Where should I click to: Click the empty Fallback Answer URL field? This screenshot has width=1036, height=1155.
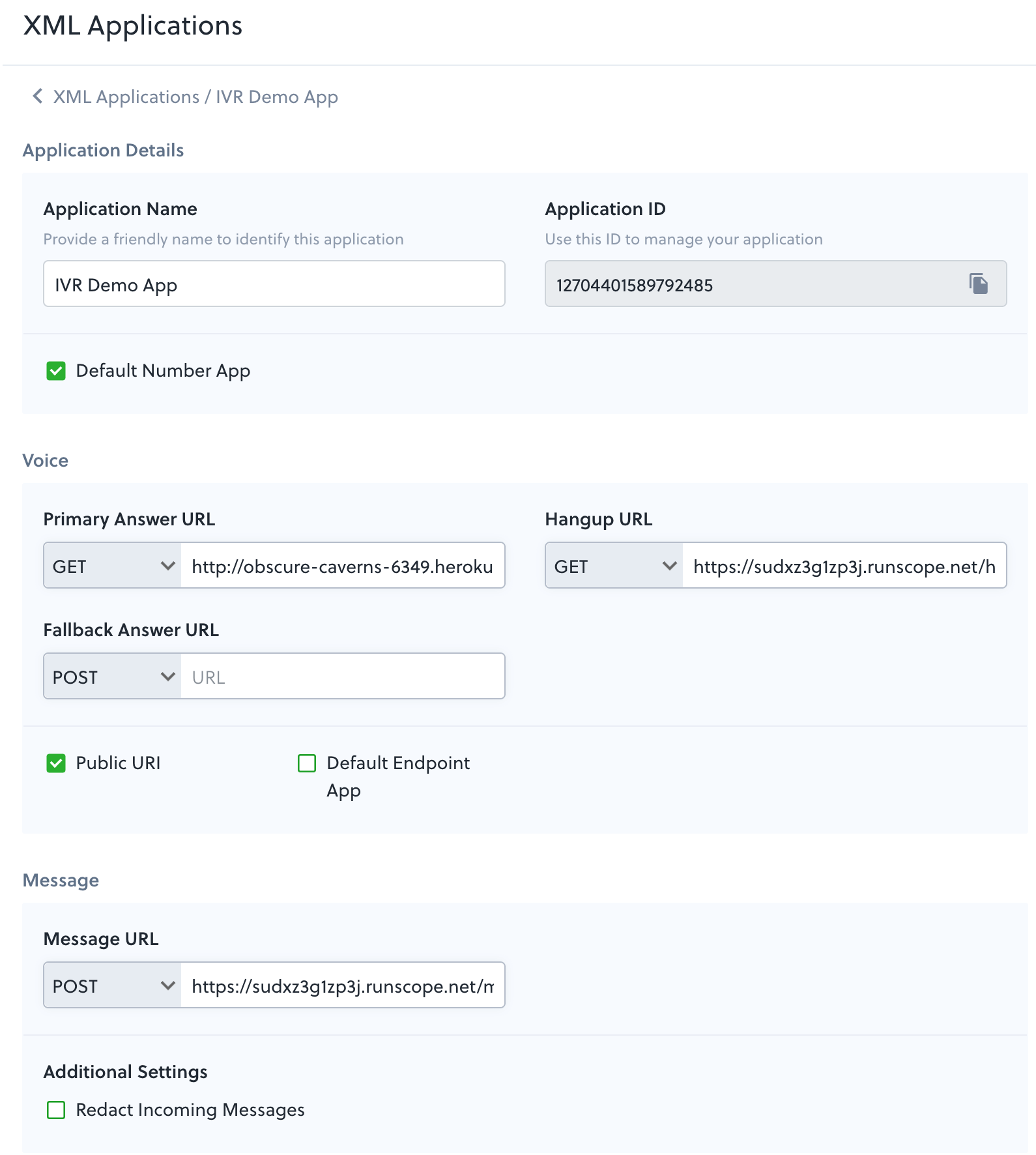click(342, 677)
